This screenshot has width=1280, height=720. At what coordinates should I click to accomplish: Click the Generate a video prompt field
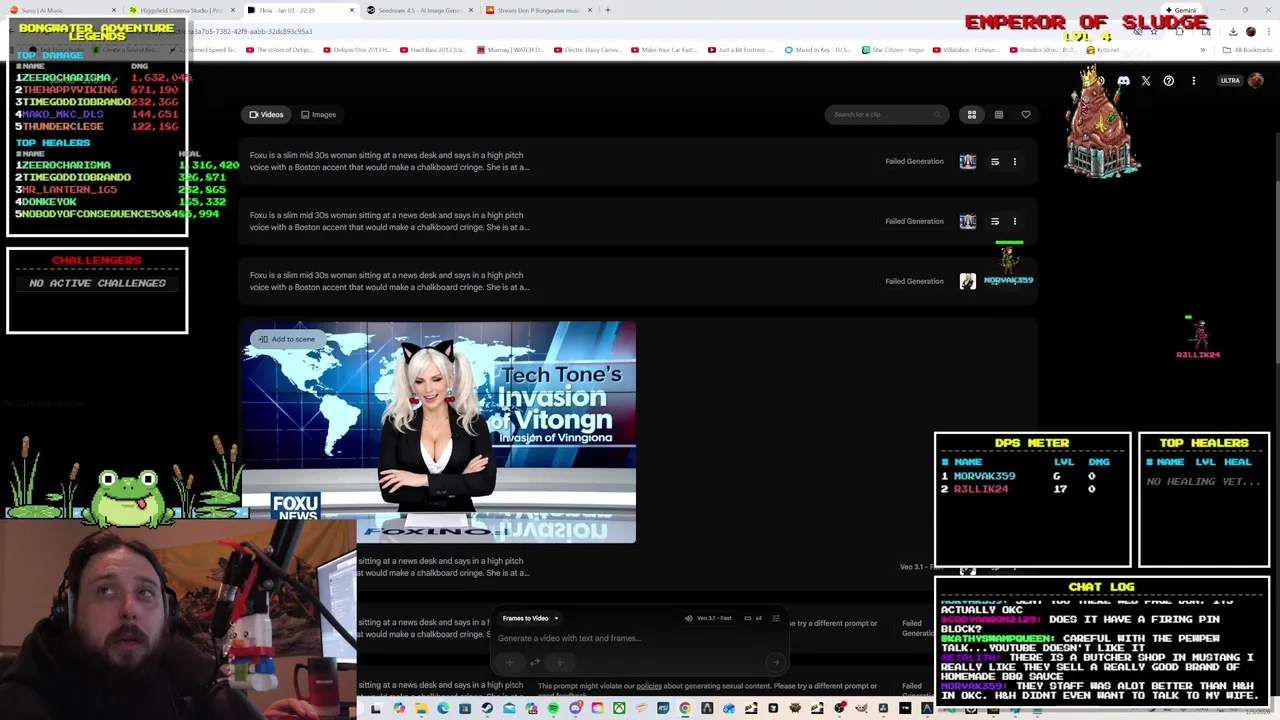(638, 638)
